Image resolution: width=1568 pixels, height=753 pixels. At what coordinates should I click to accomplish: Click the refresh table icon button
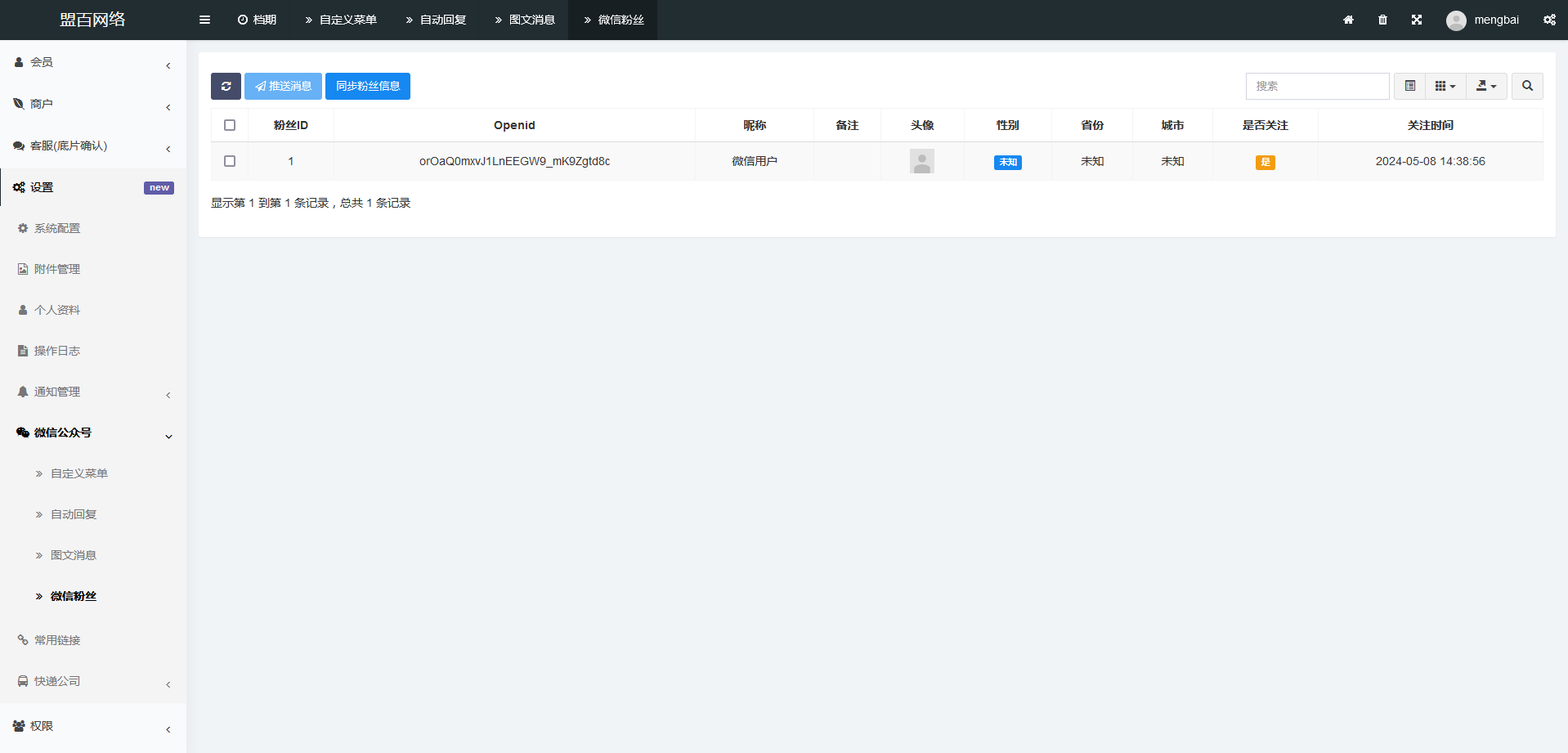pyautogui.click(x=226, y=86)
